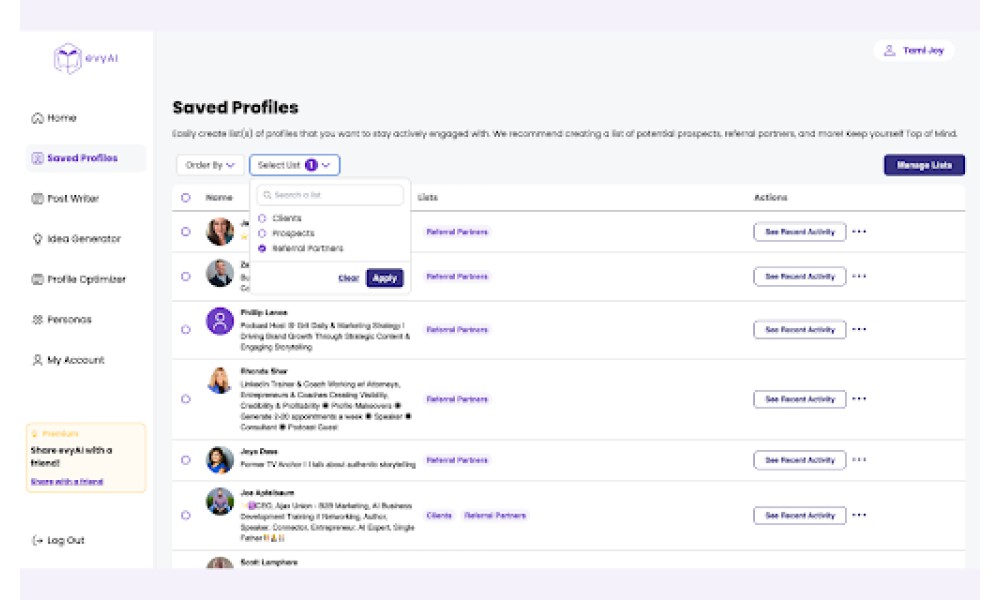Click the Apply button

pyautogui.click(x=385, y=278)
